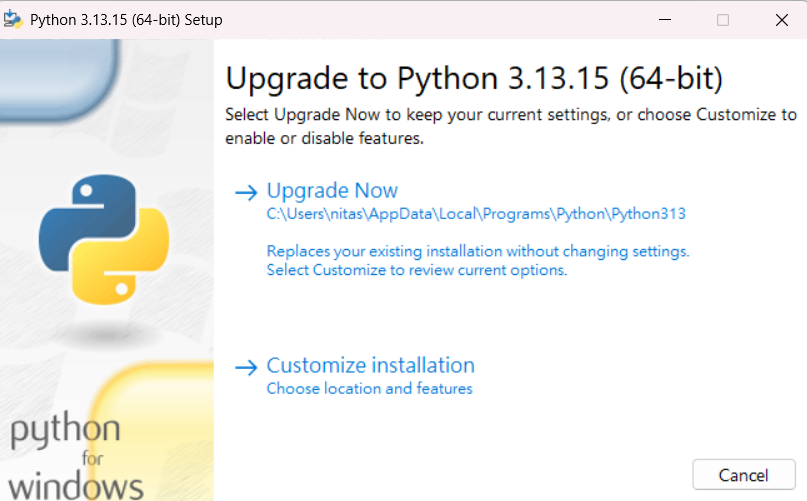Screen dimensions: 807x501
Task: Click the 'Select Customize to review current options' line
Action: pyautogui.click(x=417, y=270)
